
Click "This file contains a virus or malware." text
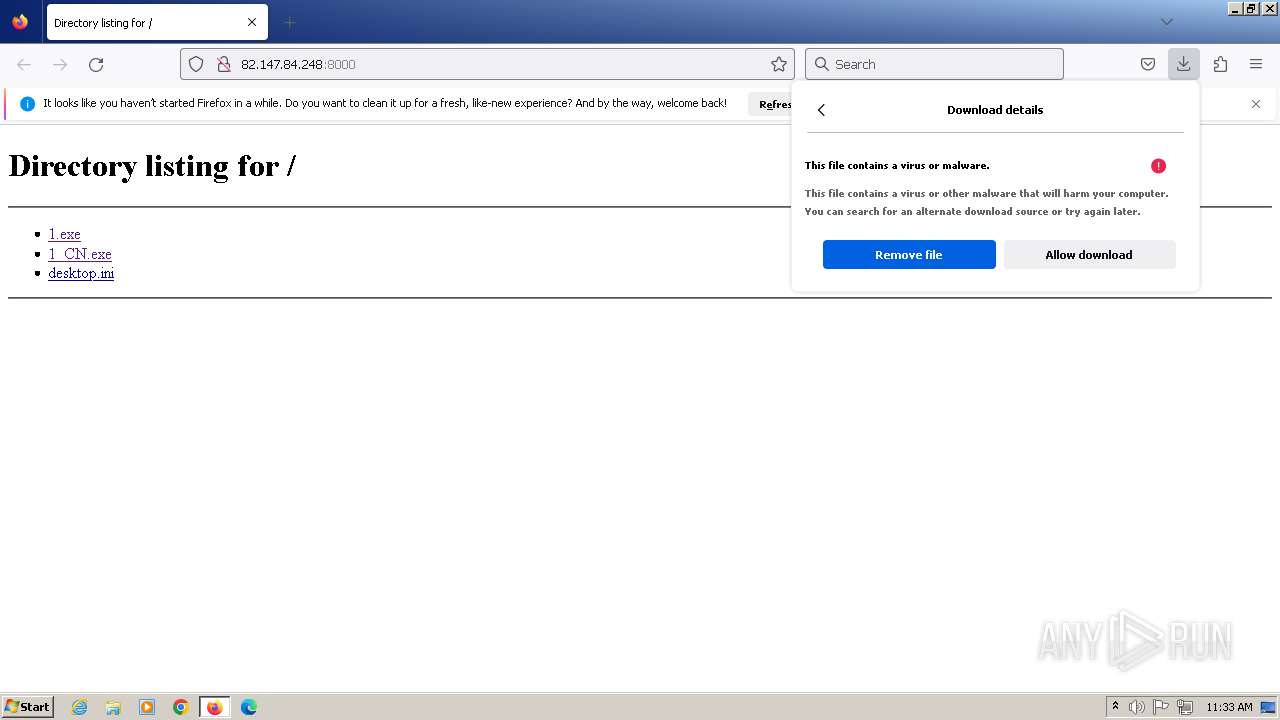897,166
